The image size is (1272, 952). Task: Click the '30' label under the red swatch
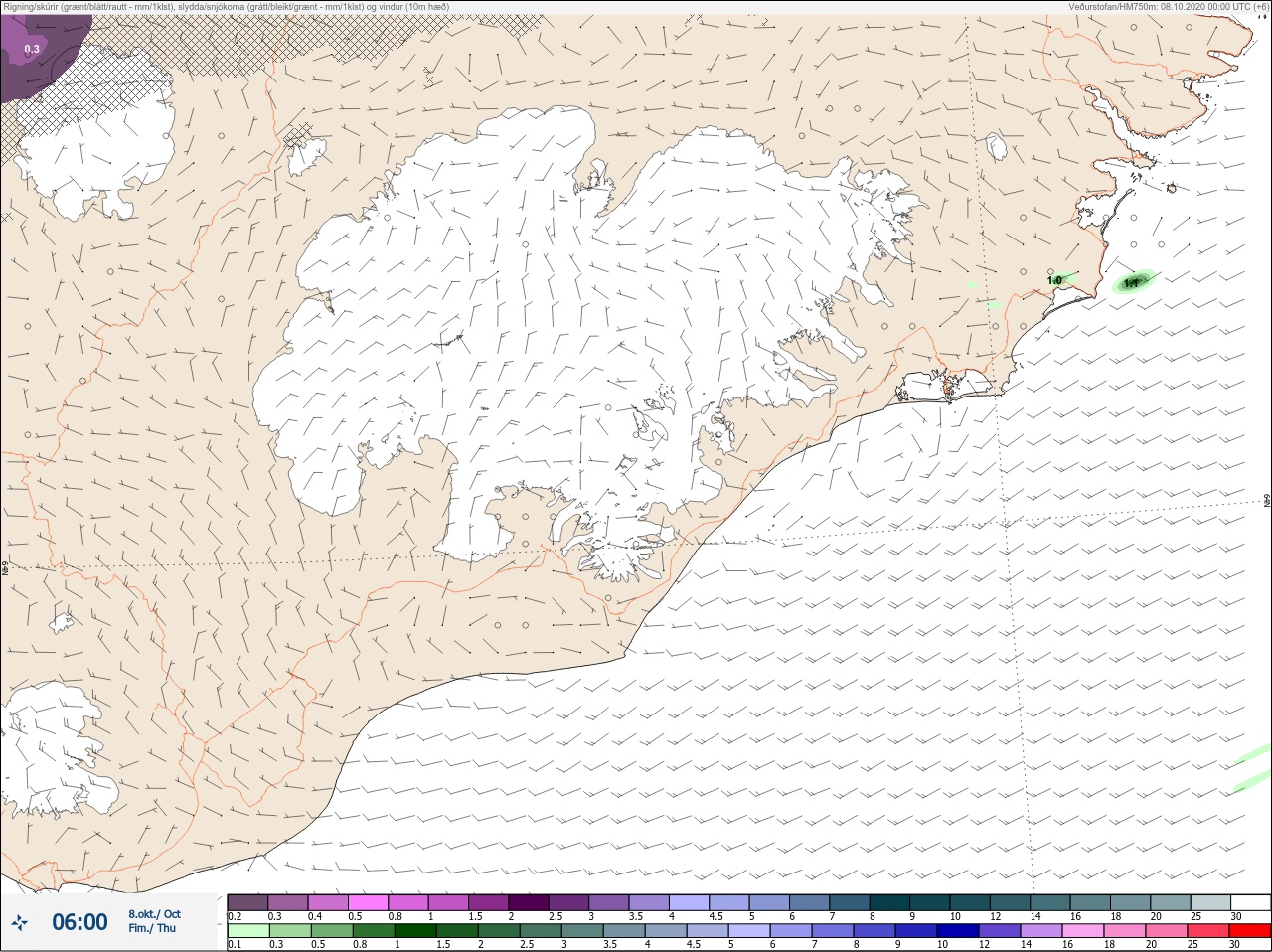1236,945
